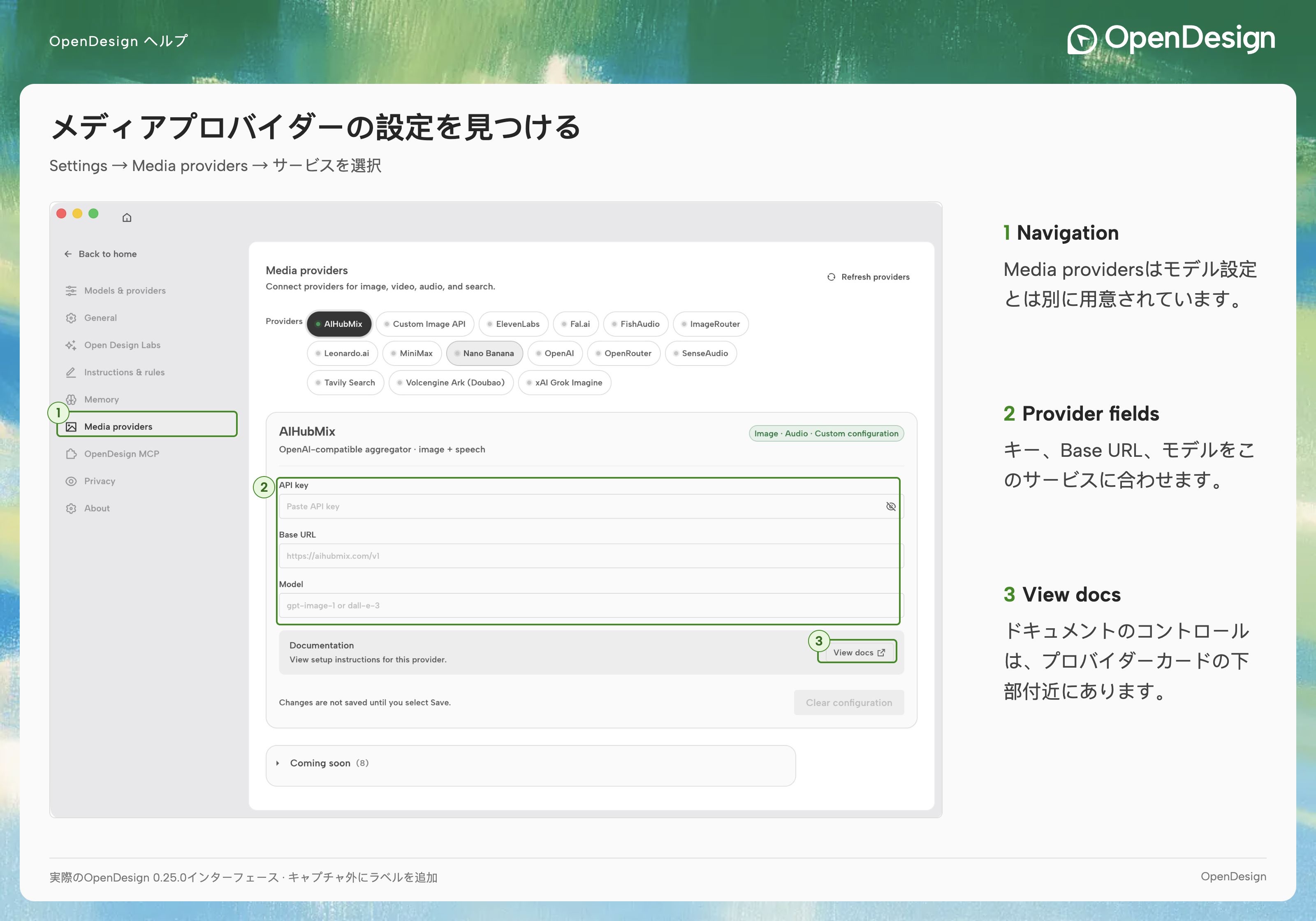The width and height of the screenshot is (1316, 921).
Task: Click the Instructions & rules pencil icon
Action: pos(71,373)
